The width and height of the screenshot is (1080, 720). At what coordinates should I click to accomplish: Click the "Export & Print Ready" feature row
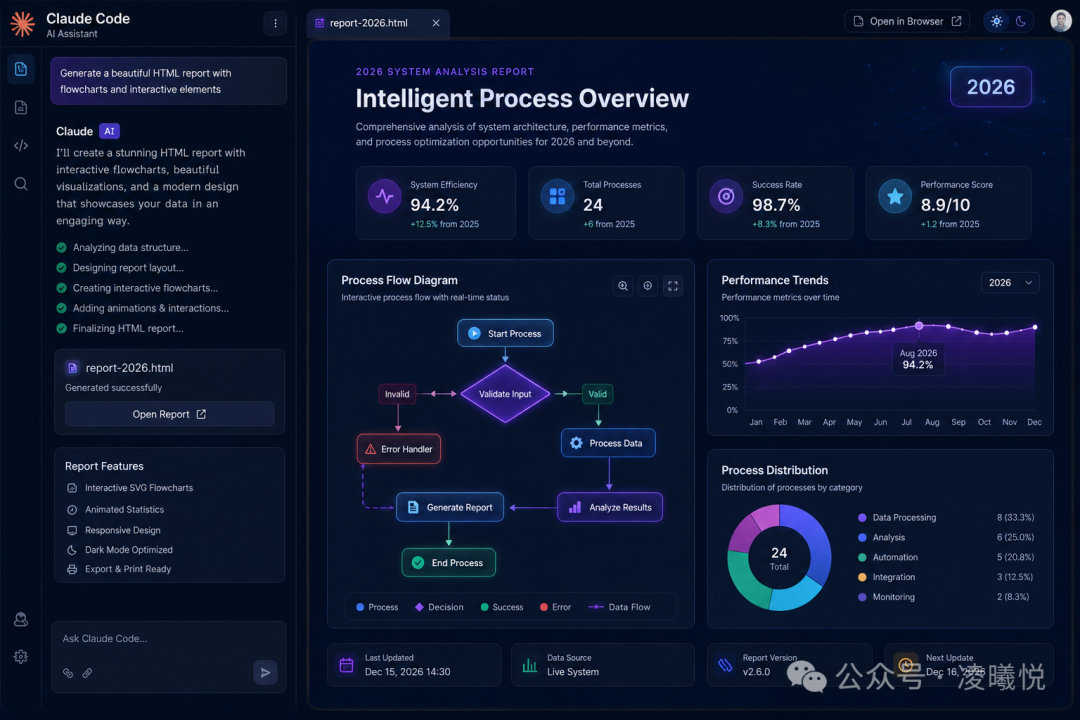(118, 569)
